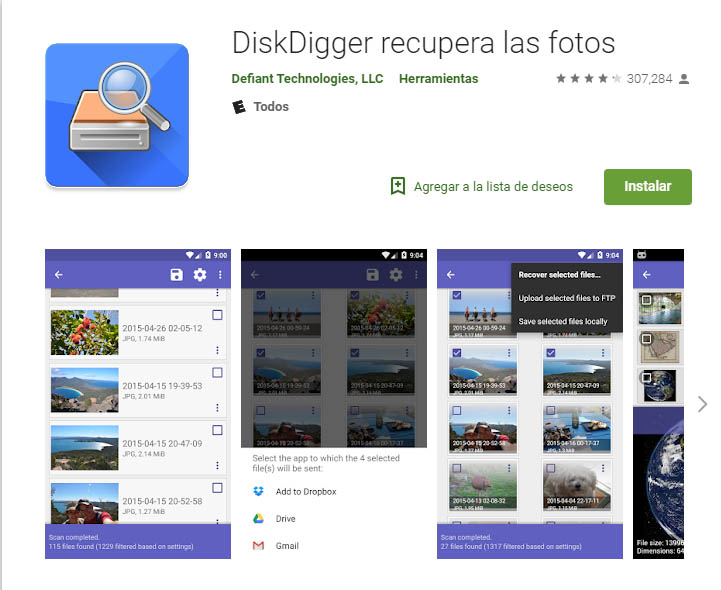721x590 pixels.
Task: Check white dog photo 2015-04-04 22-17-11
Action: (x=551, y=468)
